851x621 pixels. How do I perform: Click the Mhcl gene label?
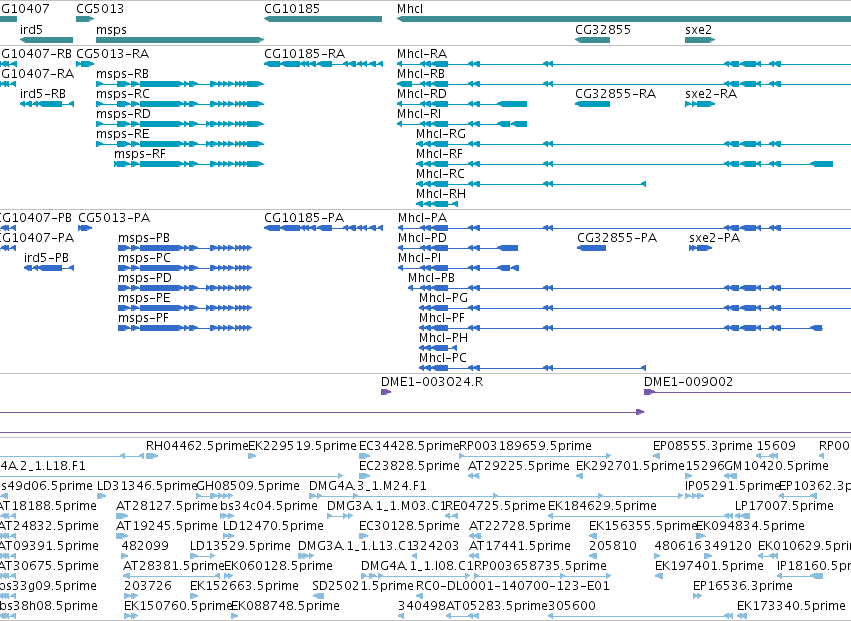(x=410, y=9)
